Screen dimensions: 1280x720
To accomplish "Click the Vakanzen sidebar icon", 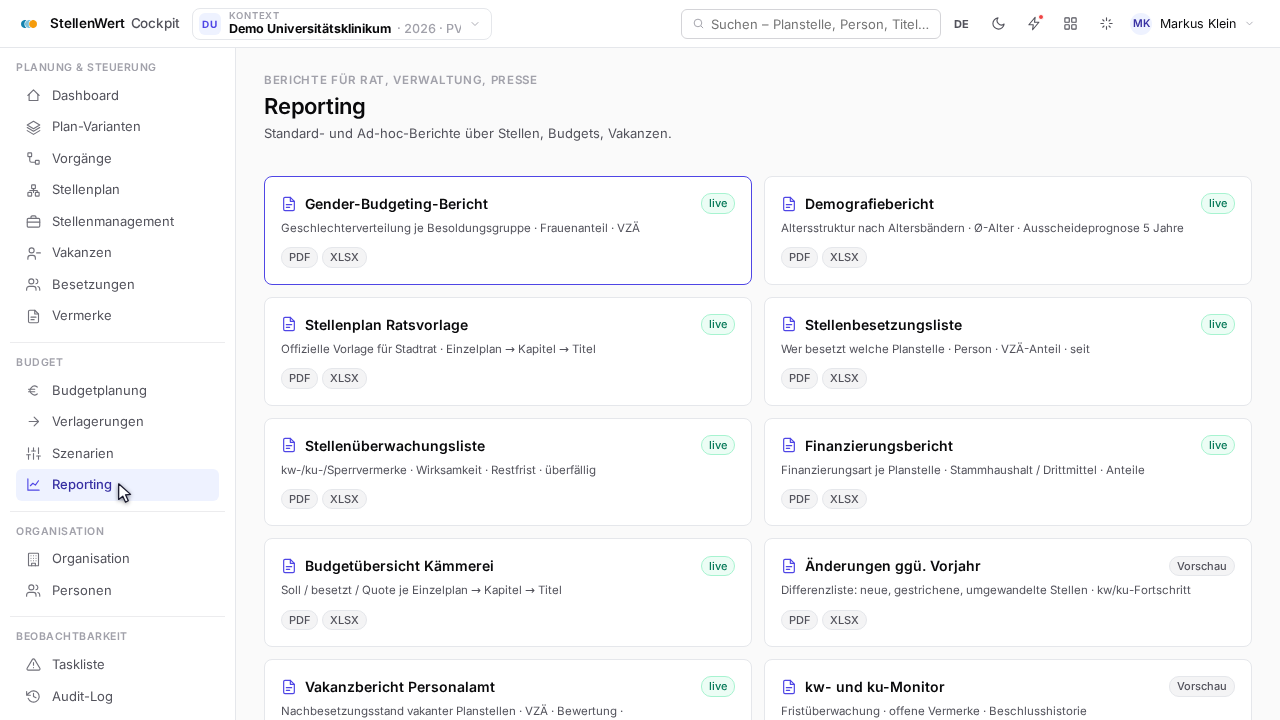I will (x=33, y=253).
